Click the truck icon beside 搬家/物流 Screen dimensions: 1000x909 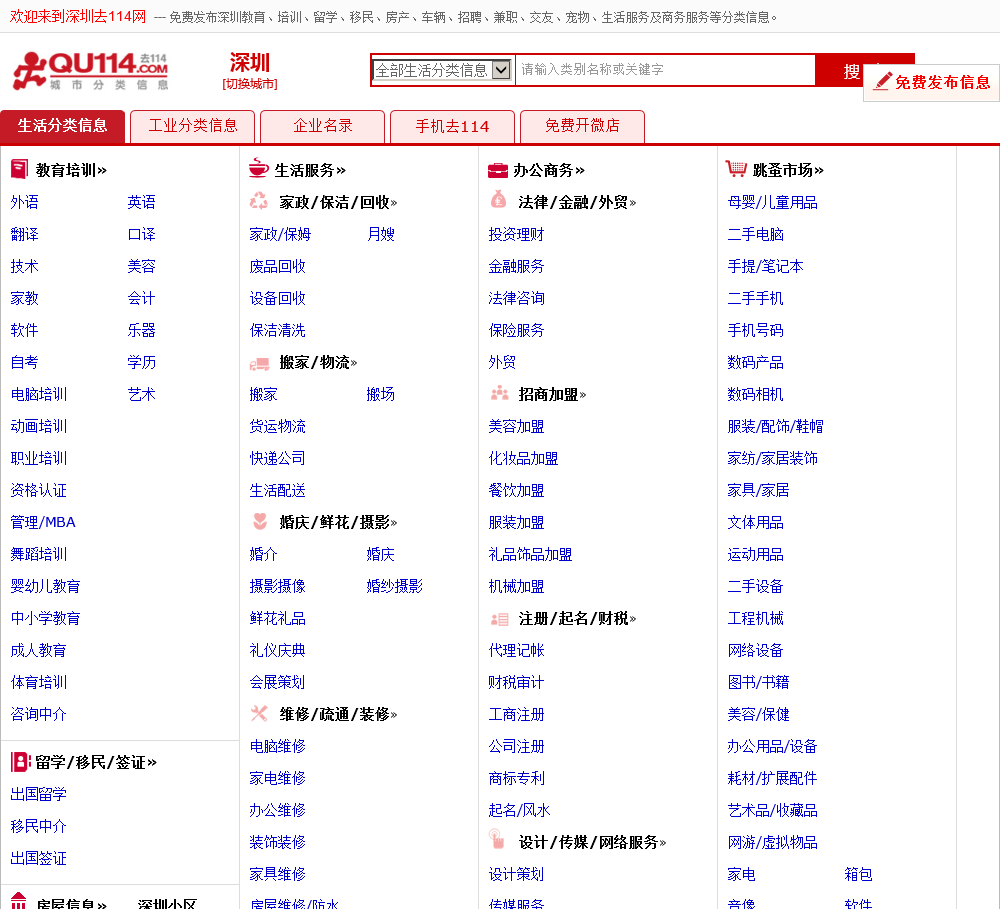[x=259, y=364]
